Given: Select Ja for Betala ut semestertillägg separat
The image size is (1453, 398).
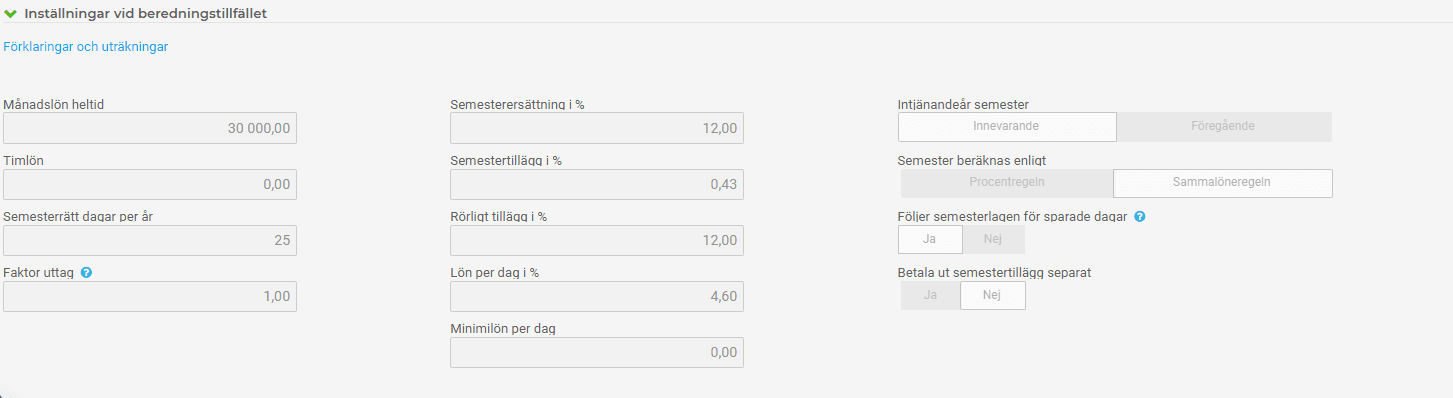Looking at the screenshot, I should pyautogui.click(x=930, y=295).
